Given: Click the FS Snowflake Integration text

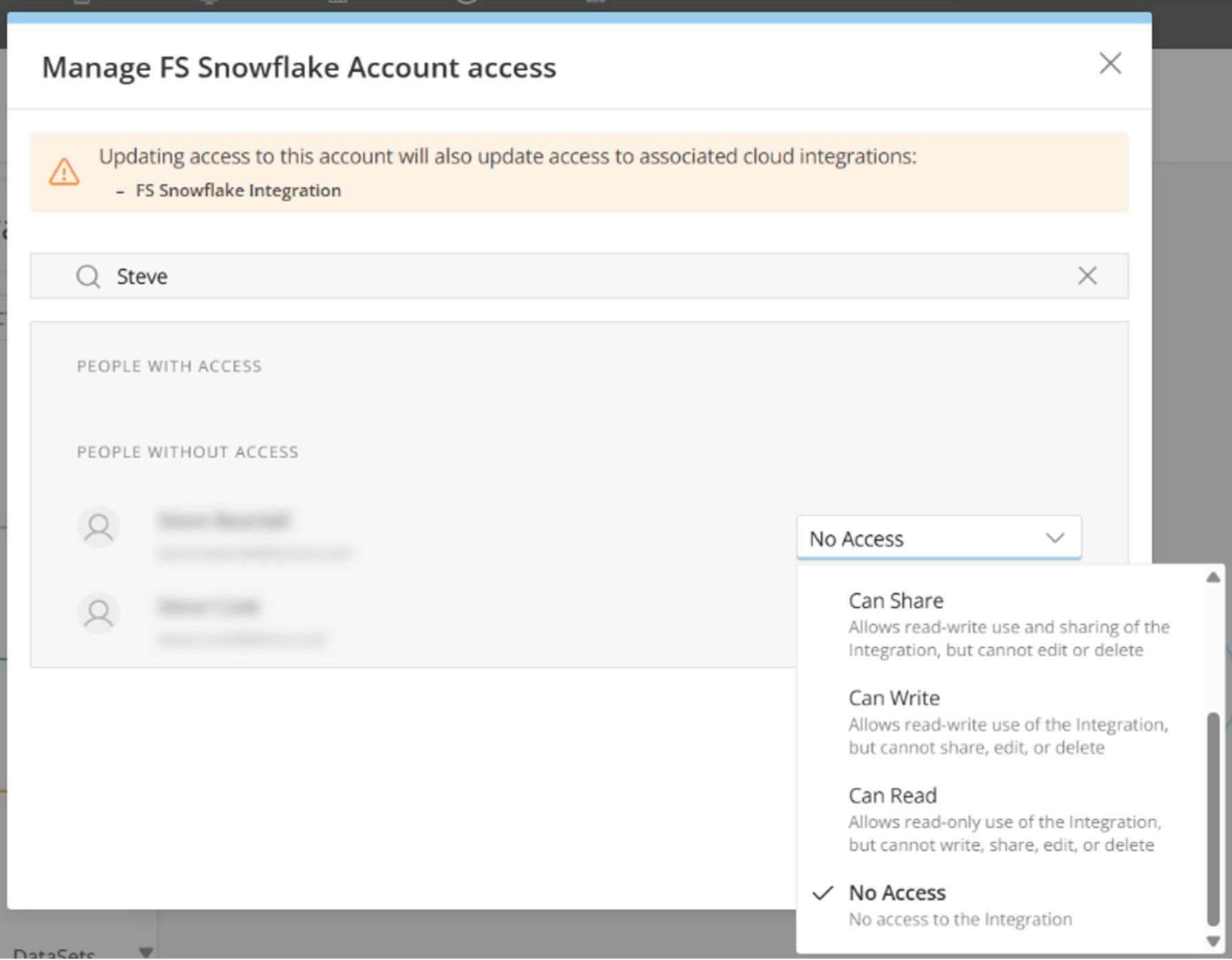Looking at the screenshot, I should pos(238,190).
